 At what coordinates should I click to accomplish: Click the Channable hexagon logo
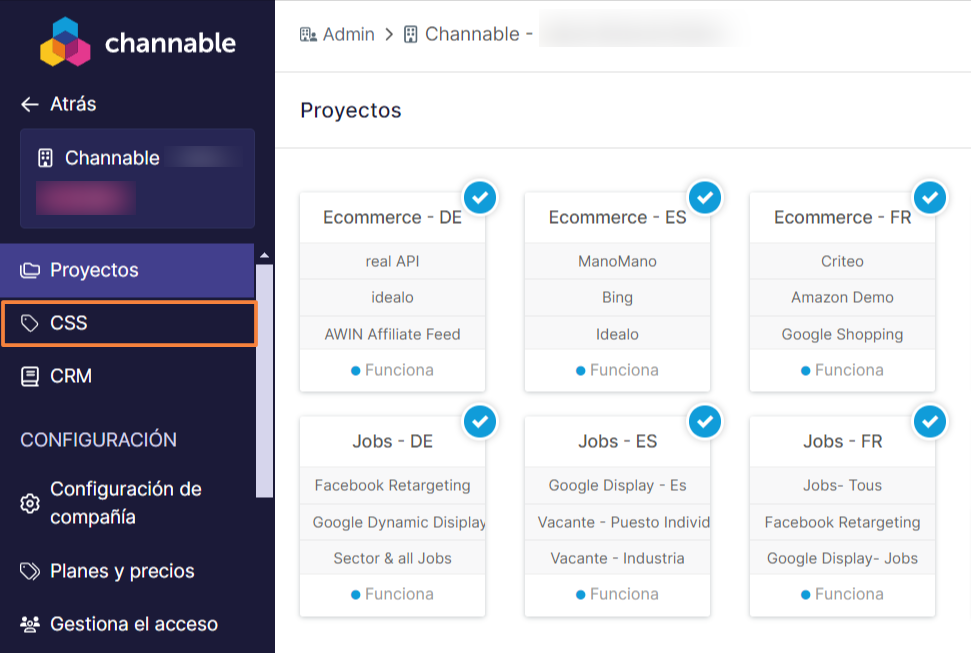tap(65, 42)
